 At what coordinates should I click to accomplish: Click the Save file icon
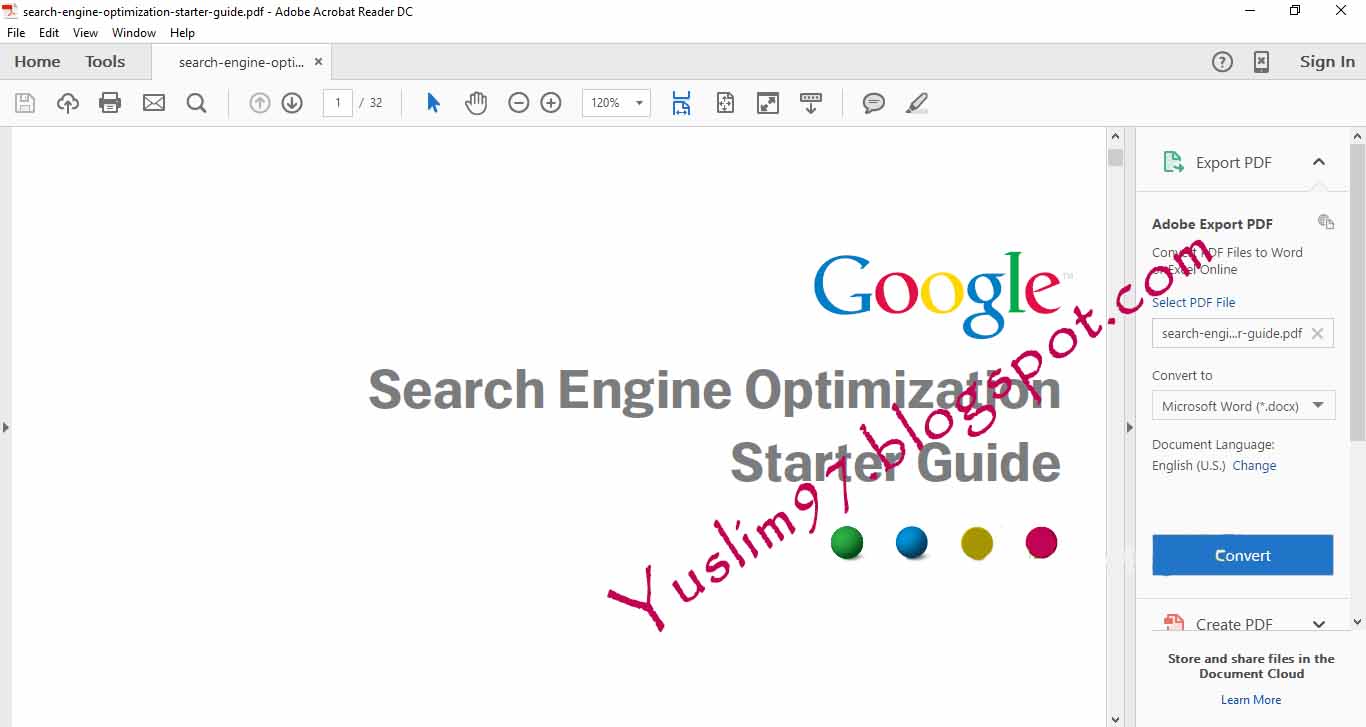pos(25,103)
